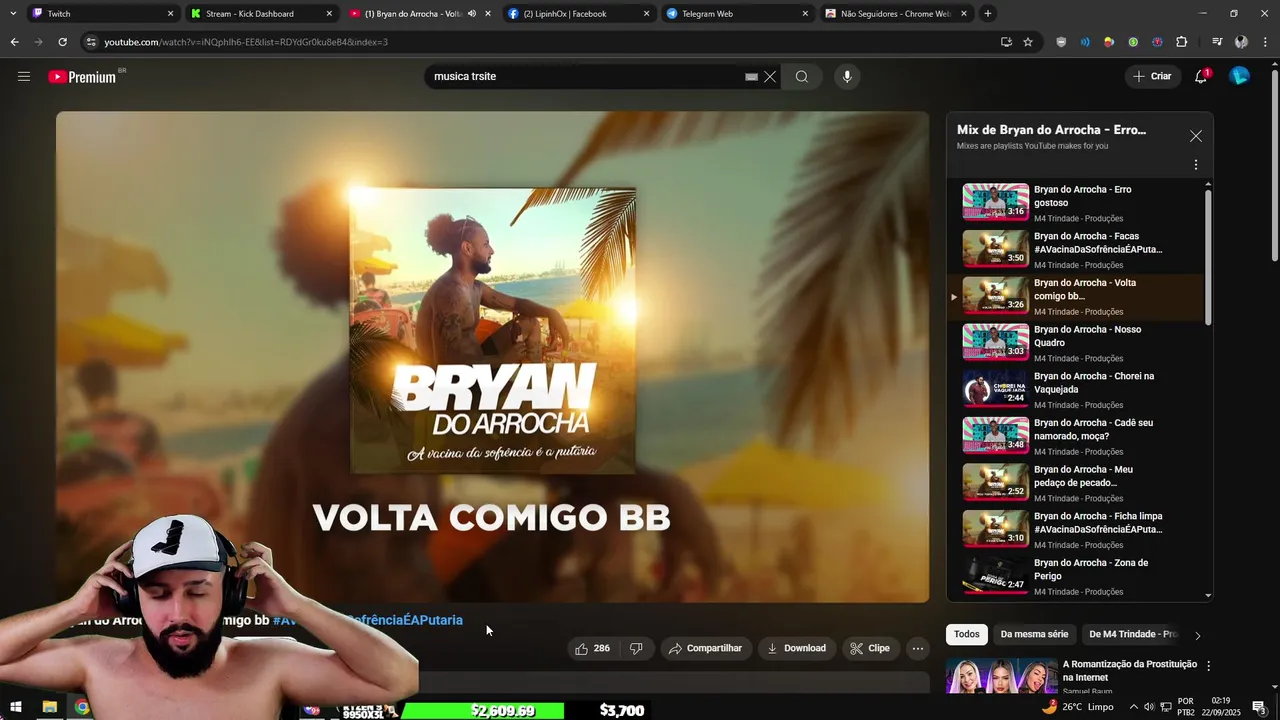Open the YouTube account avatar menu
The height and width of the screenshot is (720, 1280).
(1239, 76)
